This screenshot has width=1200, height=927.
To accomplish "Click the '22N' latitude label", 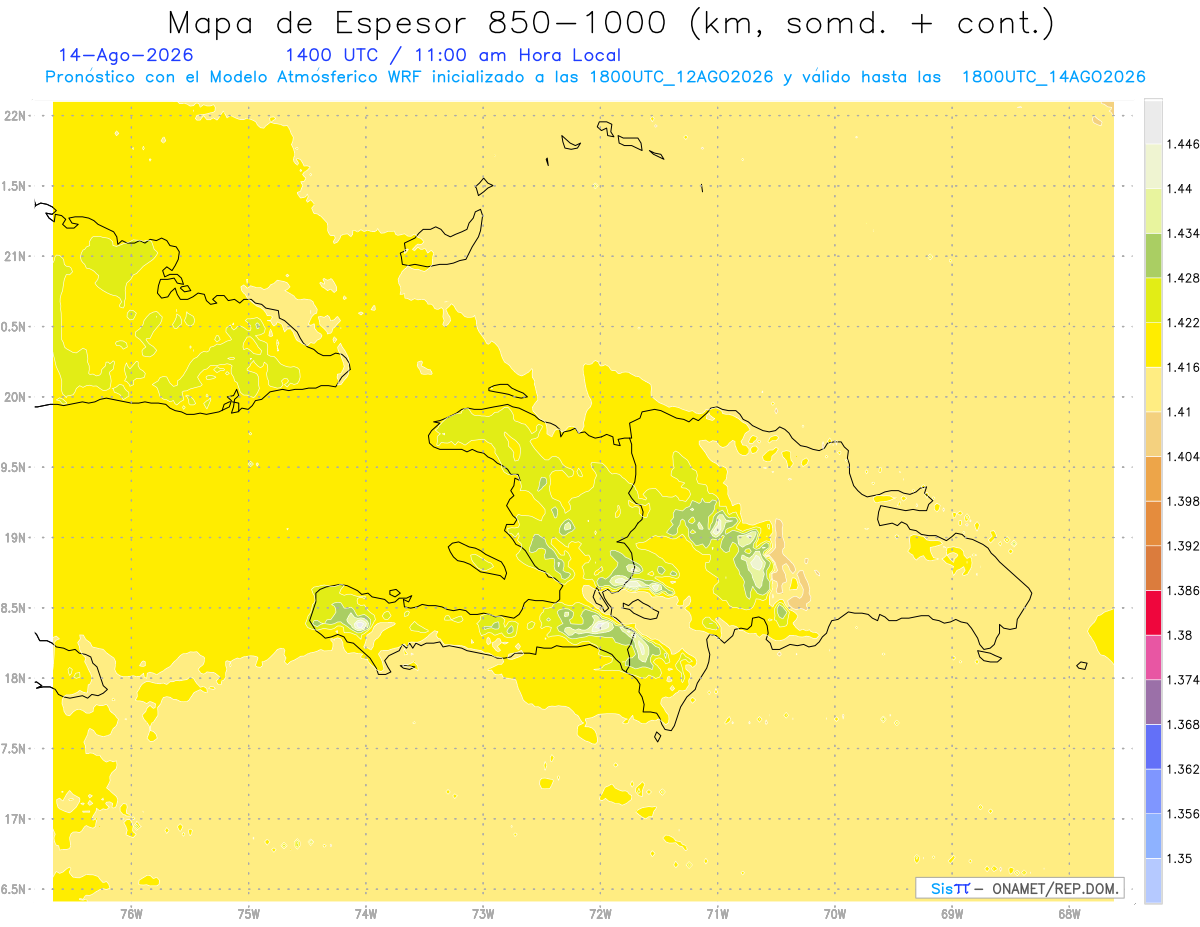I will click(x=15, y=116).
